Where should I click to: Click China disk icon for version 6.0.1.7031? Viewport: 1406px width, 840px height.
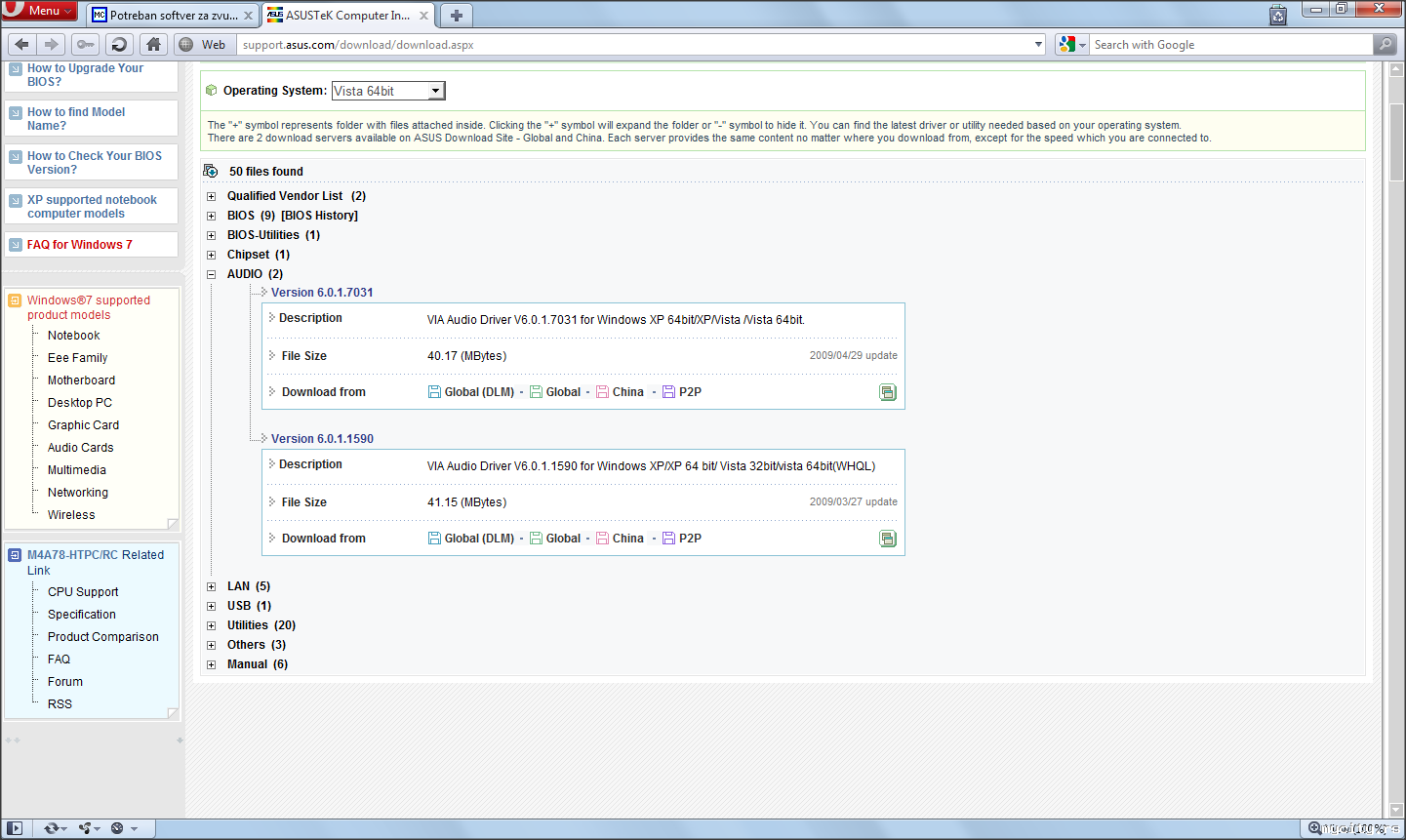(x=603, y=392)
